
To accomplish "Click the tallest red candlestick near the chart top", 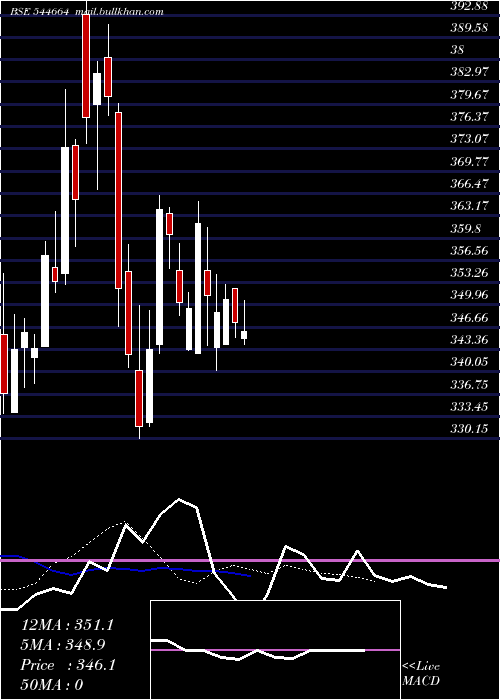I will (86, 66).
